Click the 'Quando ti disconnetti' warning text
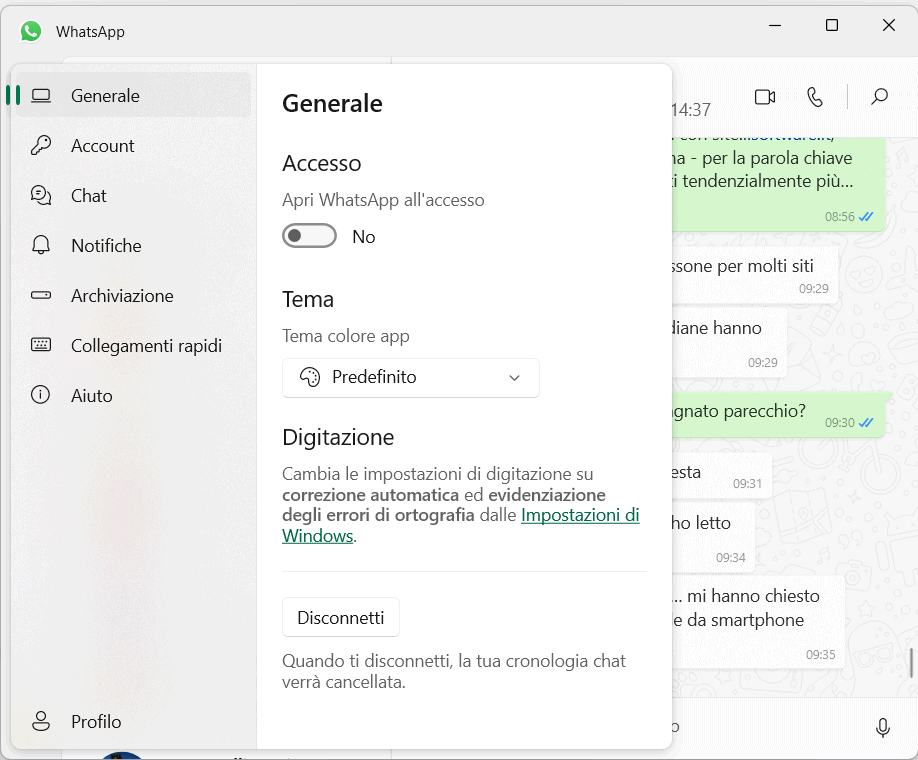This screenshot has height=760, width=918. click(454, 672)
